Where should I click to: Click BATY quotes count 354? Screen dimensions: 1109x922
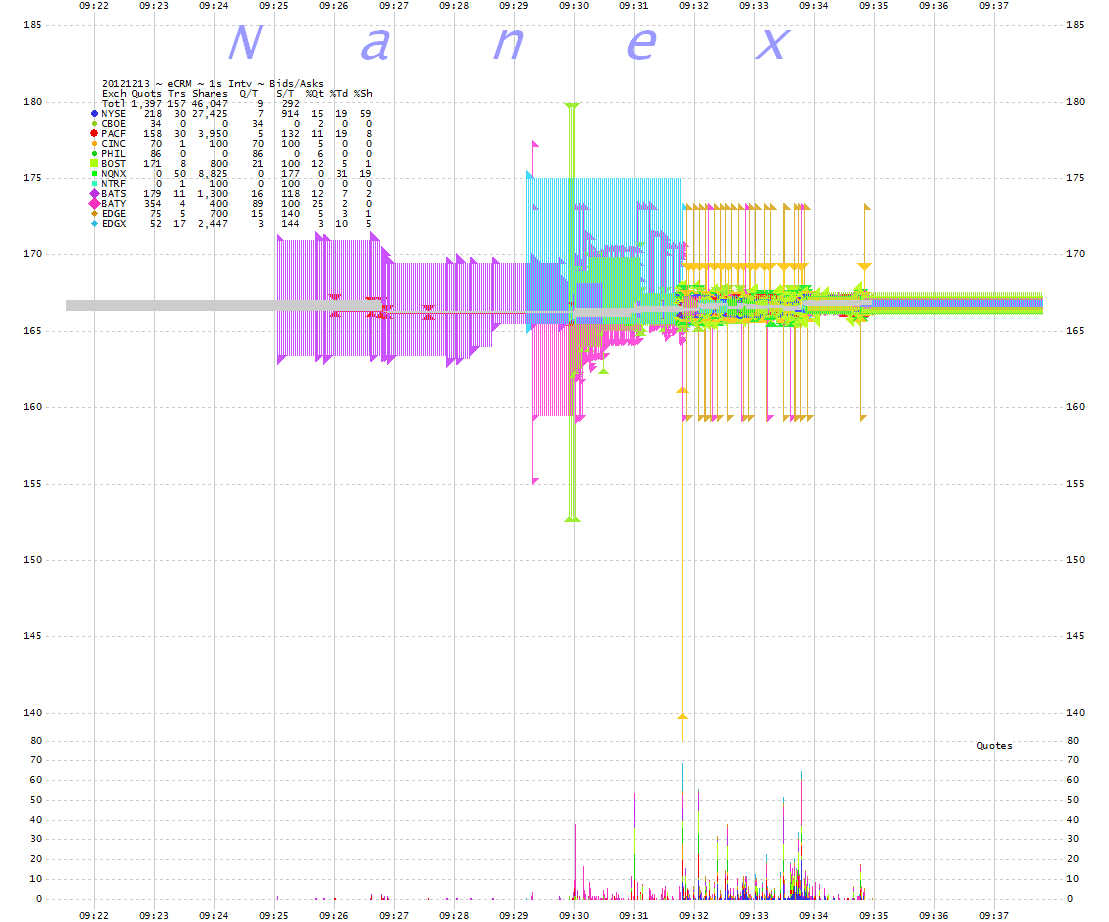[x=153, y=204]
